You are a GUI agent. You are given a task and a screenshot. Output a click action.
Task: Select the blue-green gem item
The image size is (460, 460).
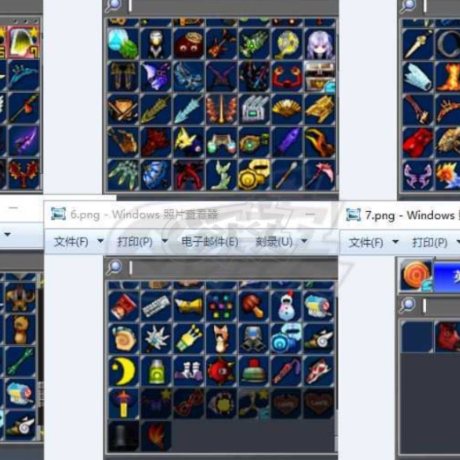pyautogui.click(x=123, y=44)
